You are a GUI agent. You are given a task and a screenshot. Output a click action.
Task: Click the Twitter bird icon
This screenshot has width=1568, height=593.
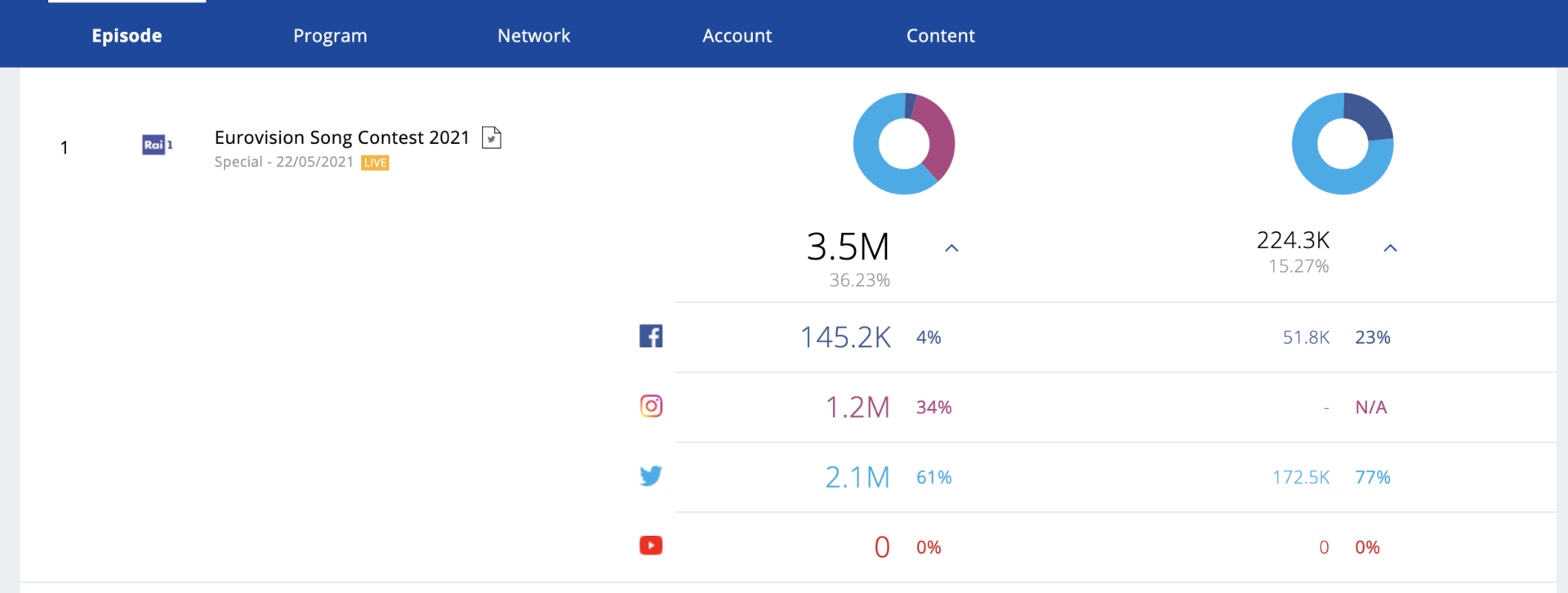651,475
